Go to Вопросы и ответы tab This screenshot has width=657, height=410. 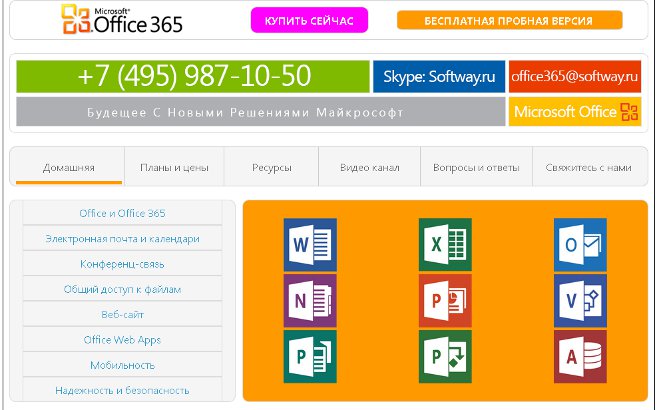(x=476, y=167)
